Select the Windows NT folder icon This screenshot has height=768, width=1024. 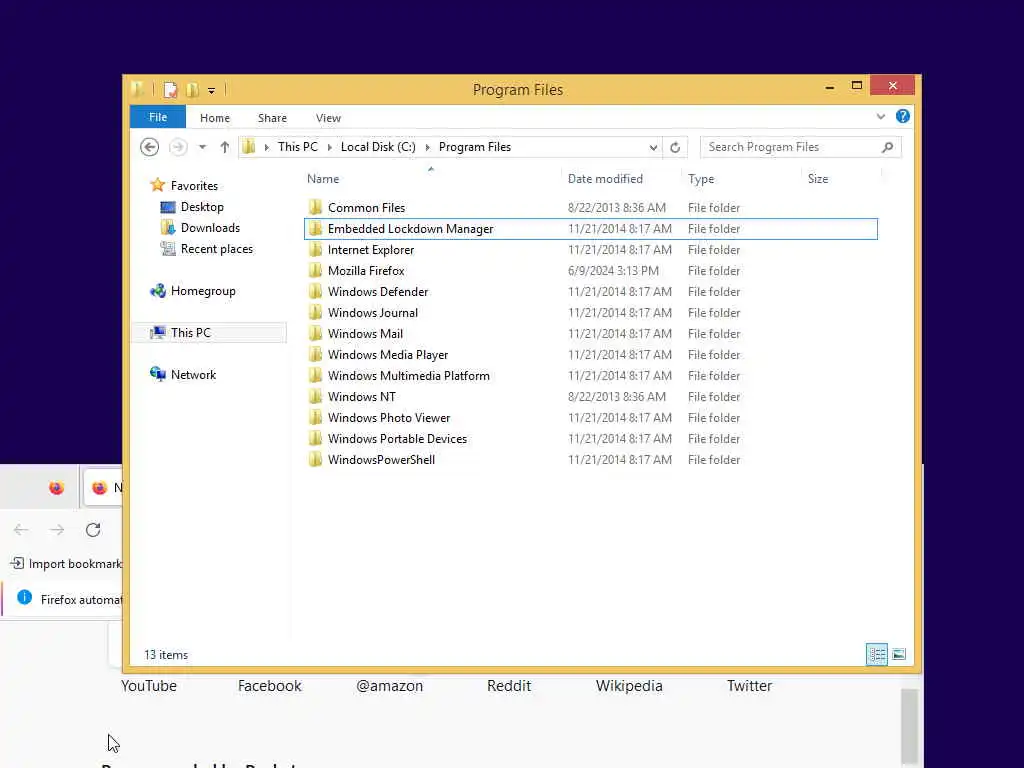[x=315, y=396]
